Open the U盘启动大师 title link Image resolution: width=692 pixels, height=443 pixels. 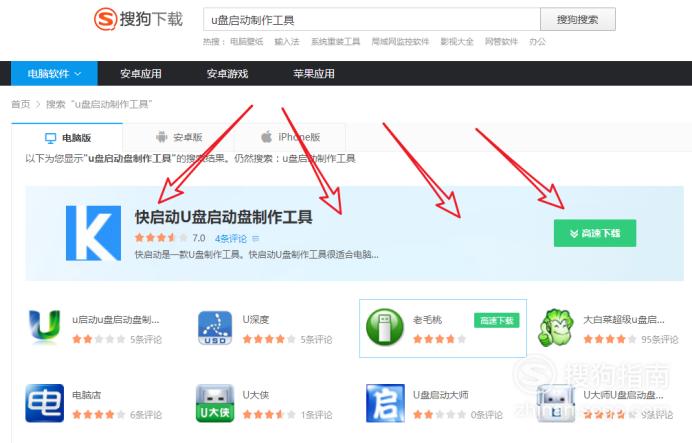(x=440, y=395)
